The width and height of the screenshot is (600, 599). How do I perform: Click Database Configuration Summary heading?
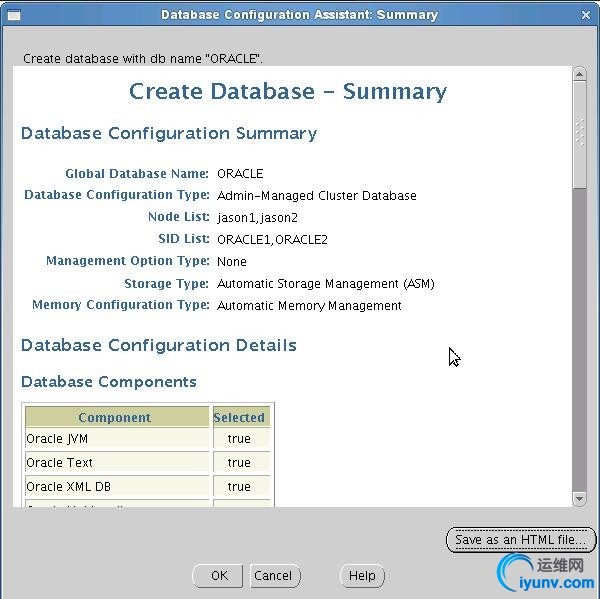pyautogui.click(x=169, y=134)
